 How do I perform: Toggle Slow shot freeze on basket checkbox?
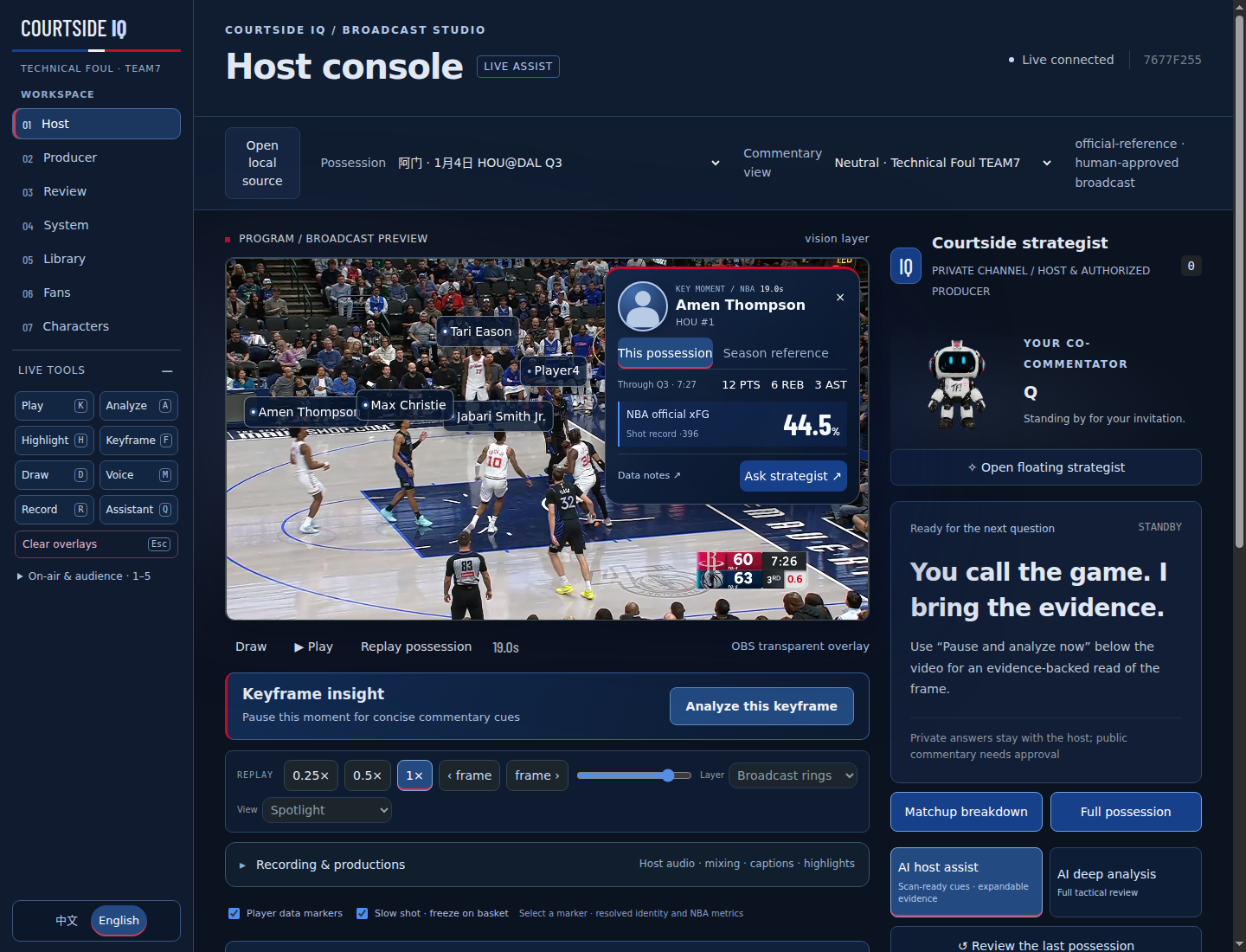[x=362, y=914]
